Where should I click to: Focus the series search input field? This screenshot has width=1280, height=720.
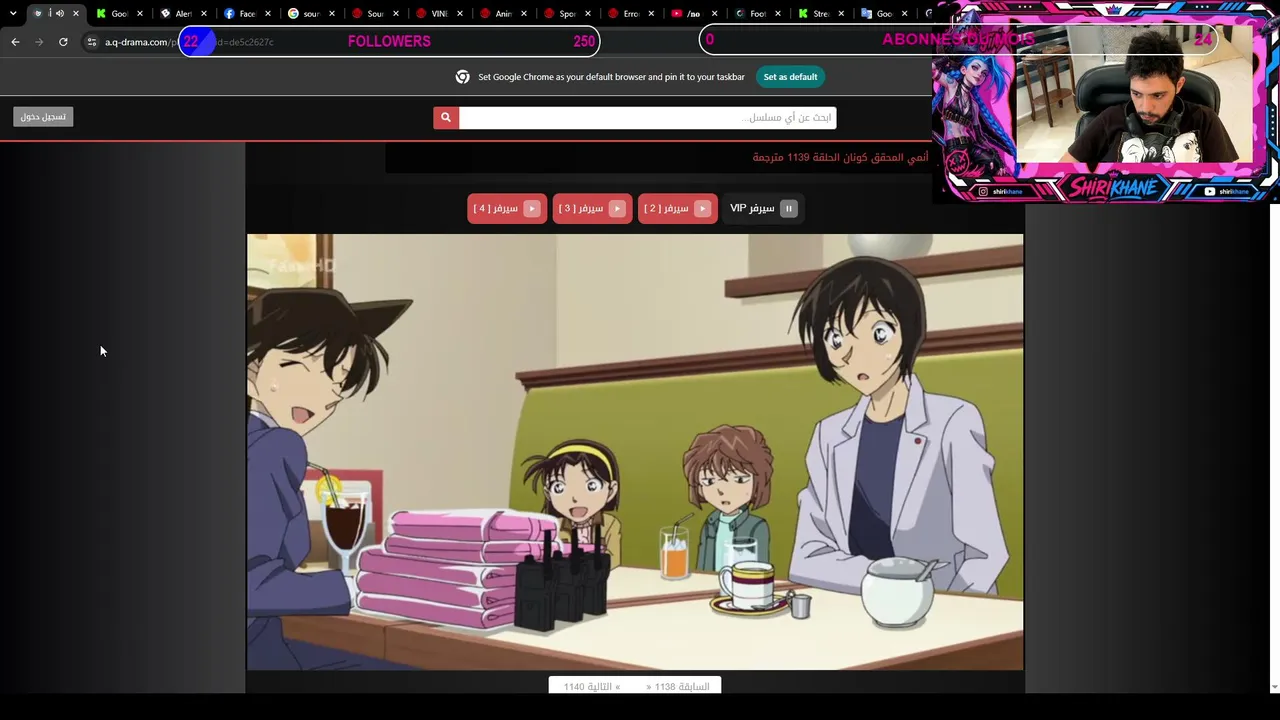coord(647,118)
